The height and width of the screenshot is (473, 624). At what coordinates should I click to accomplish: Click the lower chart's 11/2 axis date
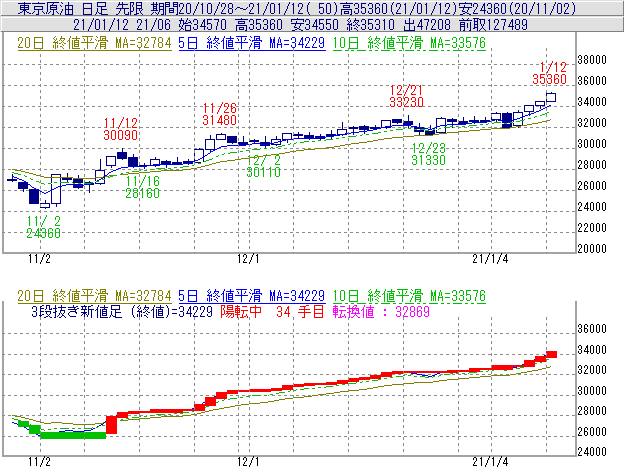tap(39, 462)
